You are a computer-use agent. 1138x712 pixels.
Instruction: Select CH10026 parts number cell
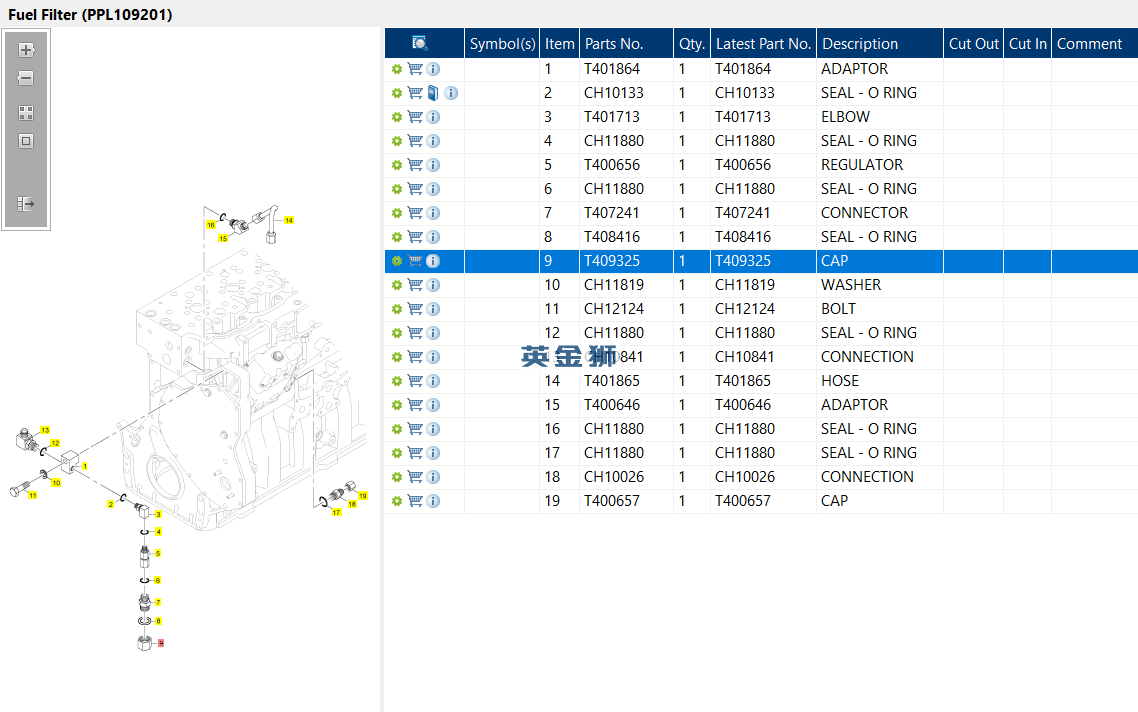pos(626,476)
